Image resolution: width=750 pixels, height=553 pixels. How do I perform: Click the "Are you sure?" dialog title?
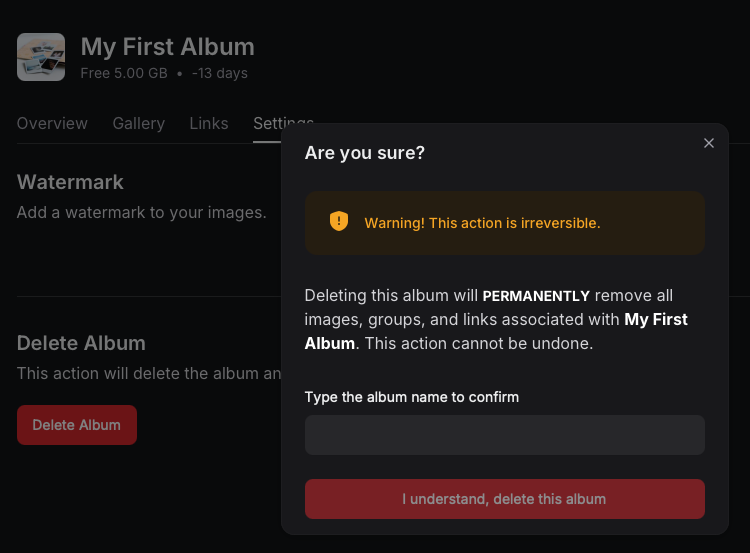click(364, 153)
